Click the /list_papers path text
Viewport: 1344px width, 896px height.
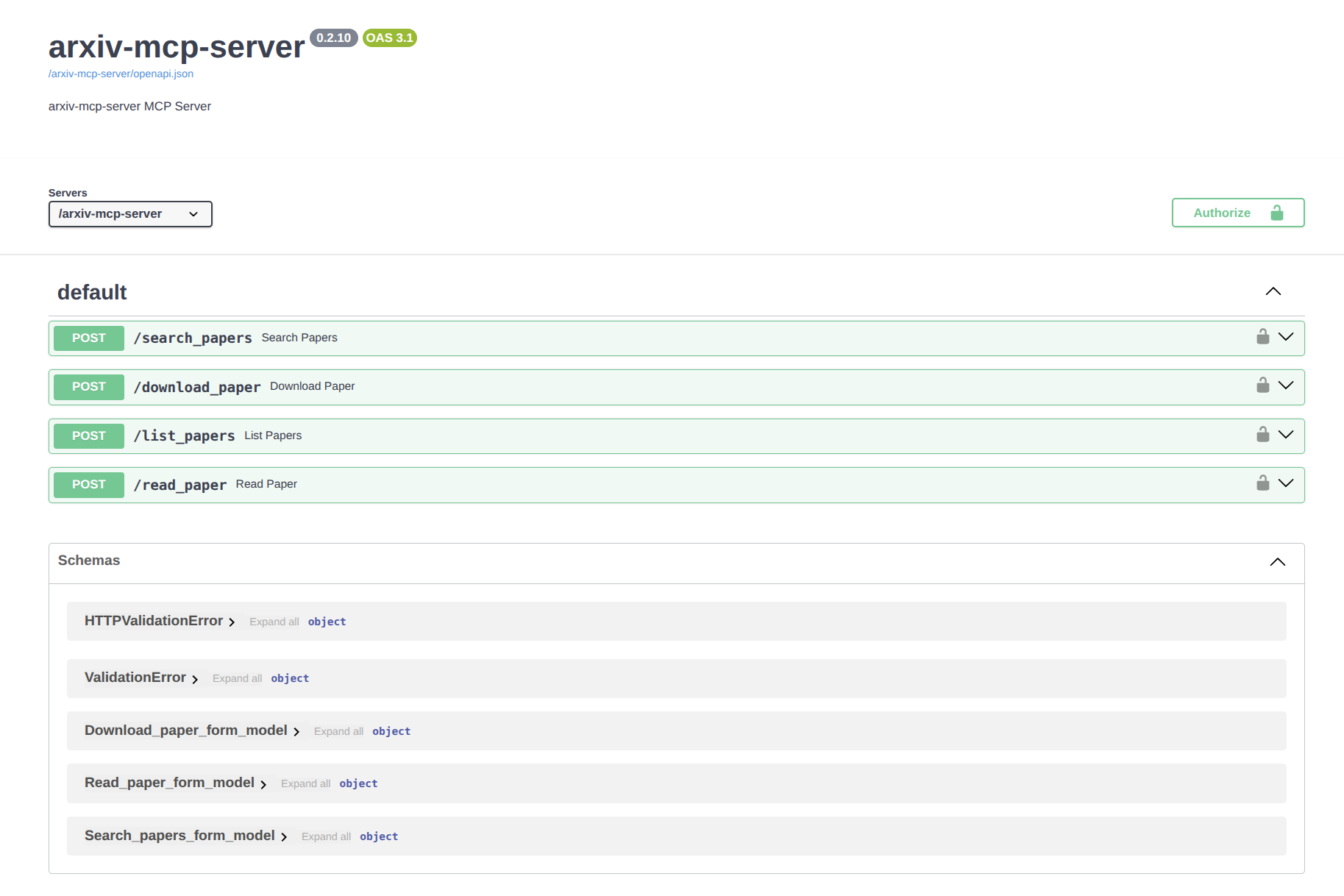pos(185,435)
